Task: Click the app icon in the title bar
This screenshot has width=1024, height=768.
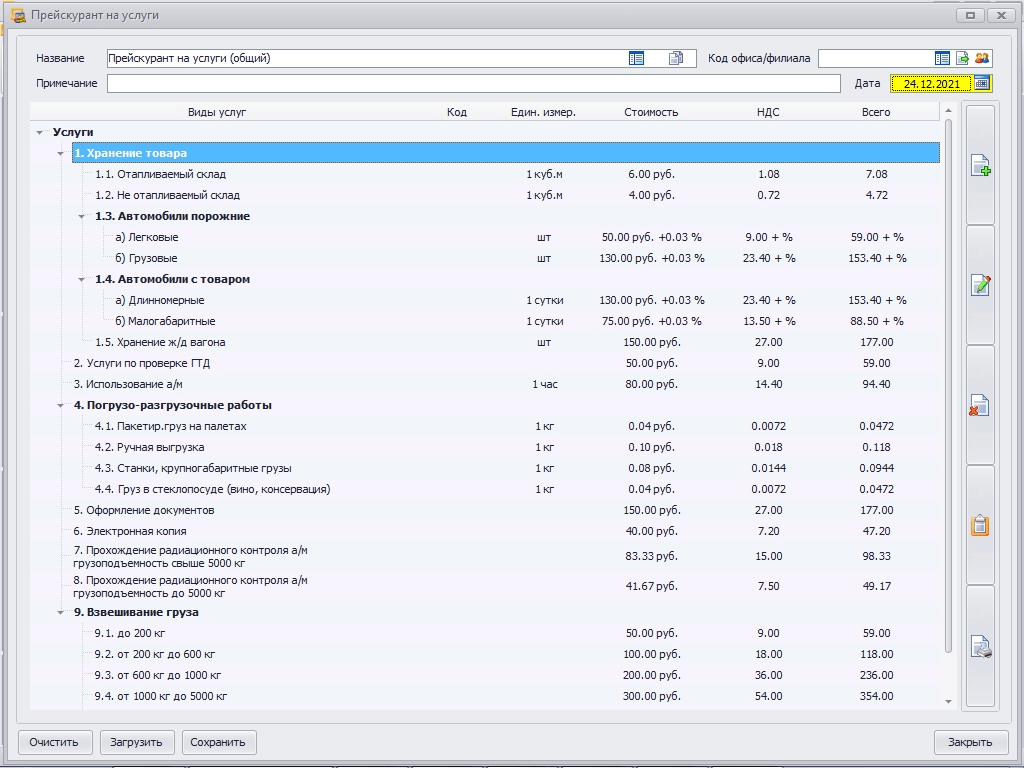Action: click(18, 15)
